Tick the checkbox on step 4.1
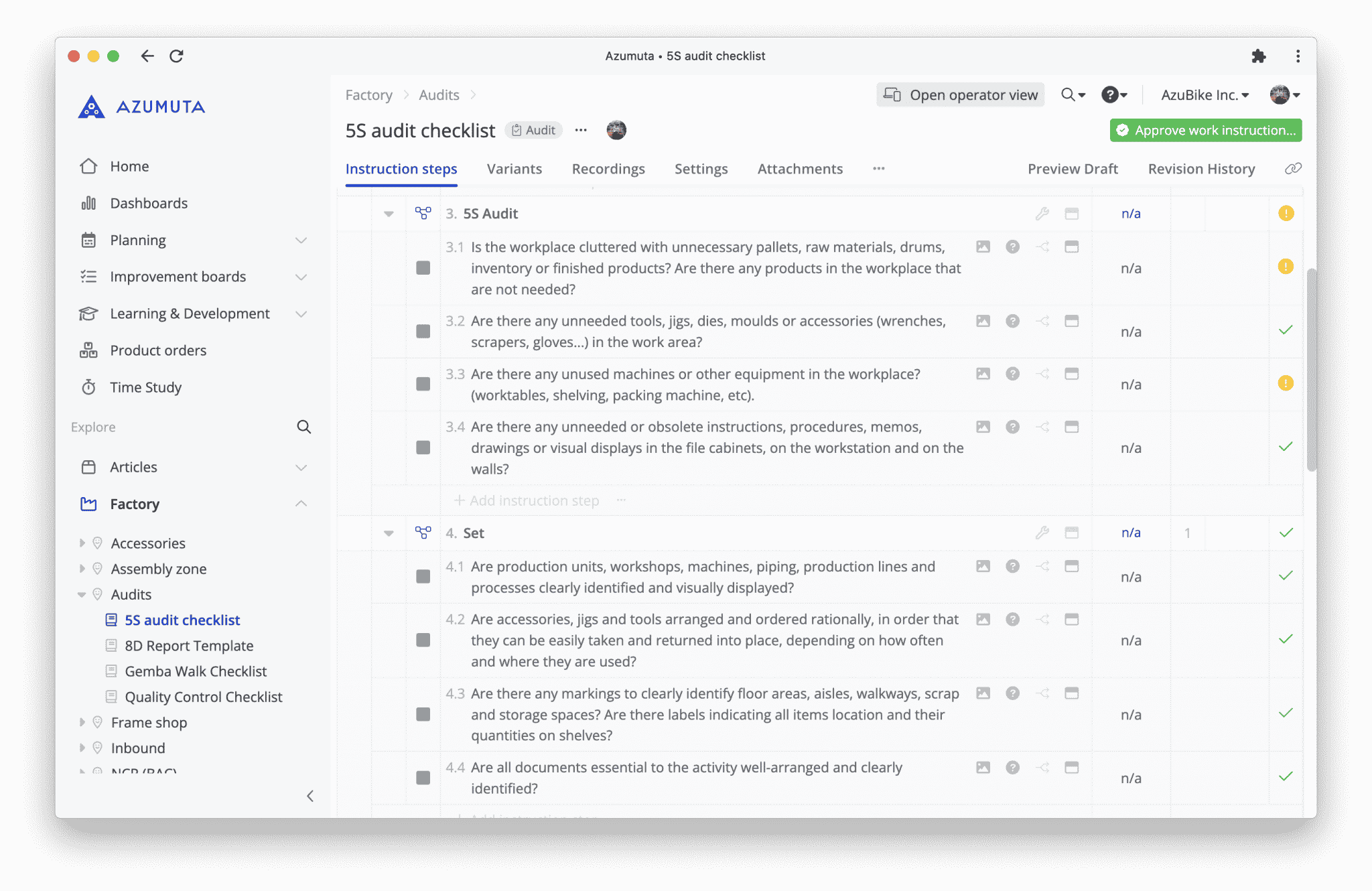Screen dimensions: 1372x891 tap(423, 576)
